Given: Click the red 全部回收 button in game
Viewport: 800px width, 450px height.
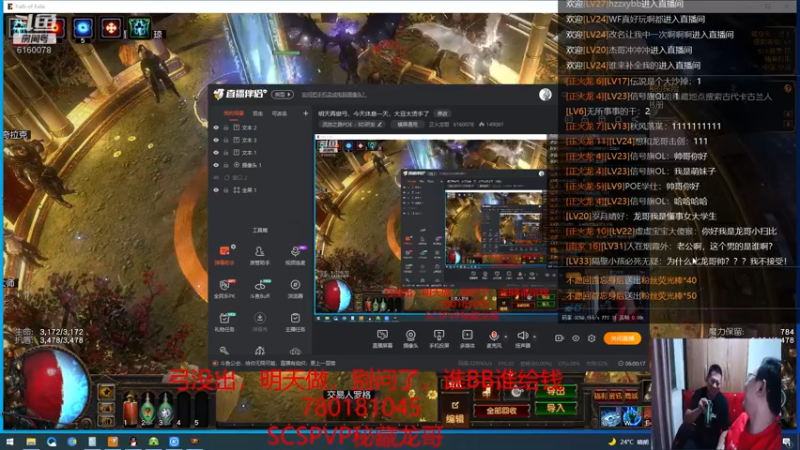Looking at the screenshot, I should [502, 410].
